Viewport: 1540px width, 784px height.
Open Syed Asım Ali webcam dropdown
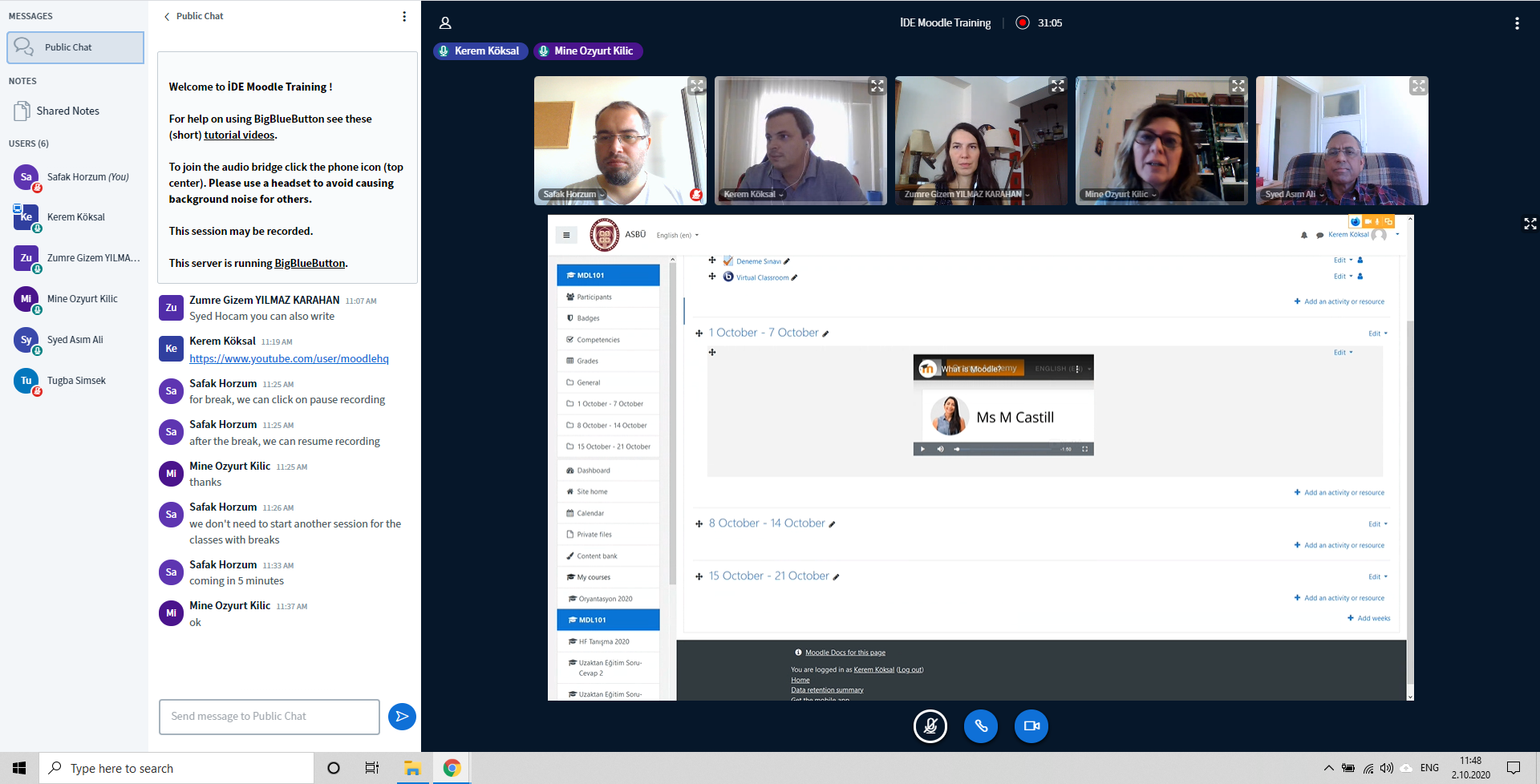(1294, 194)
